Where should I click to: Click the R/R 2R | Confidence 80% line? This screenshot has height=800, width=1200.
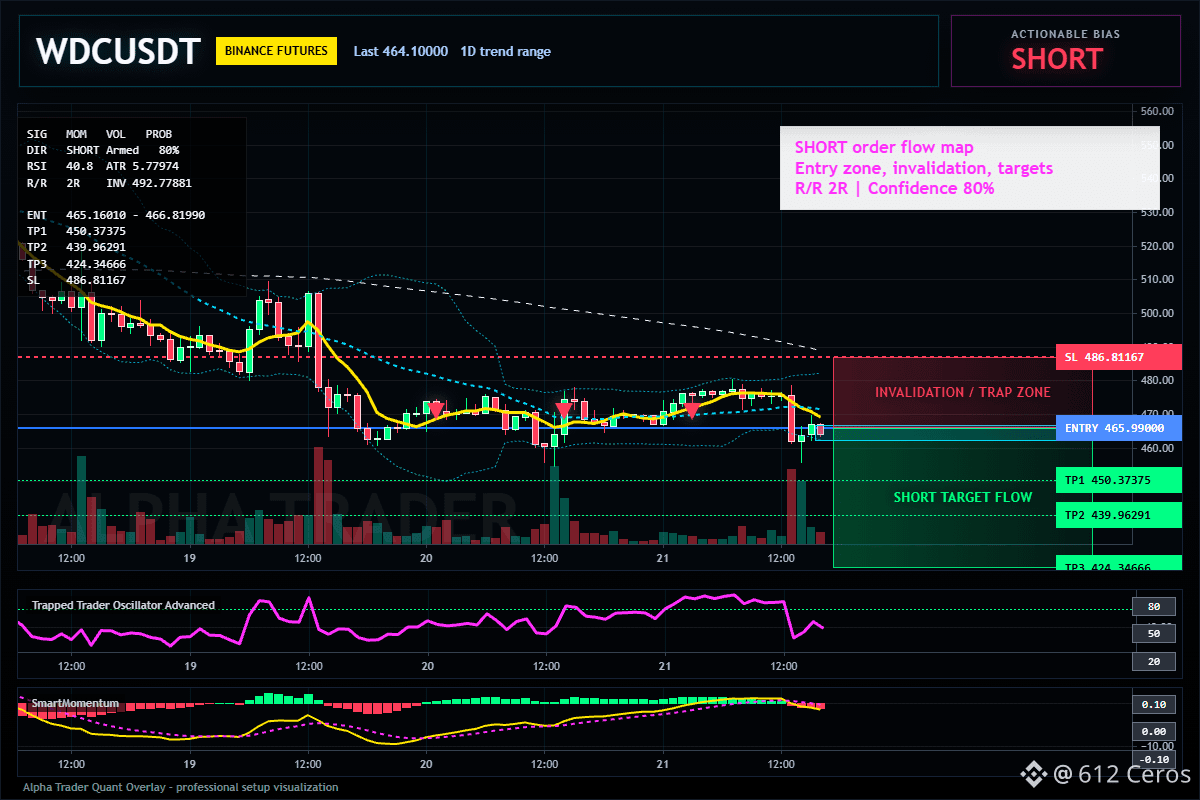894,188
